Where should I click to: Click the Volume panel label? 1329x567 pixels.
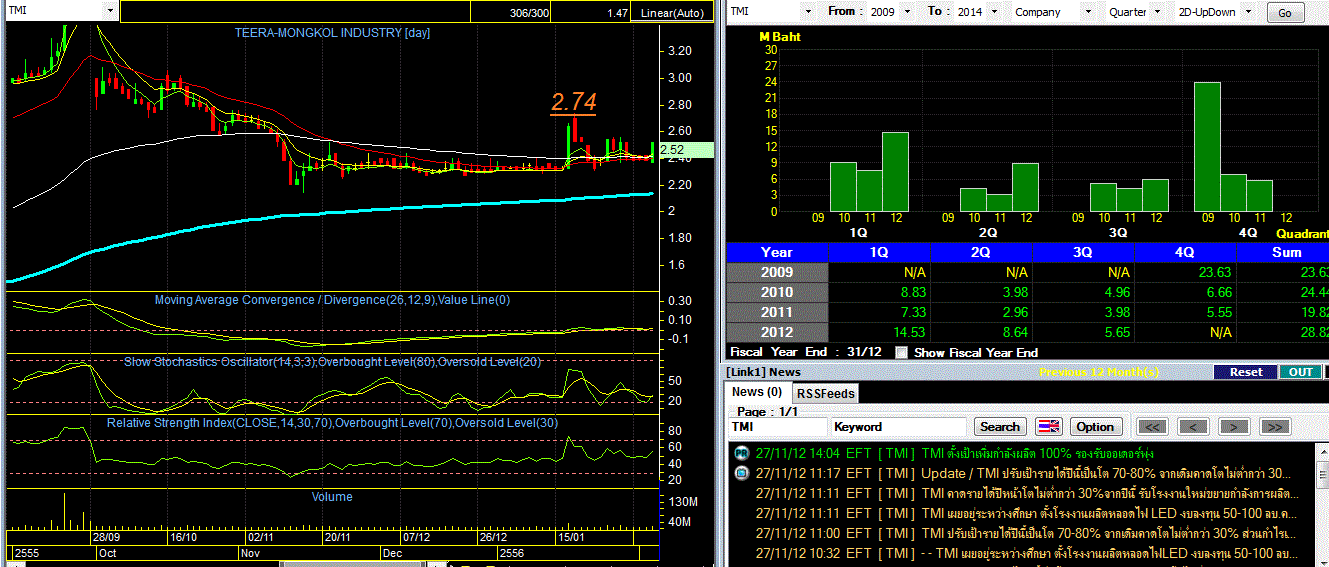pos(332,497)
